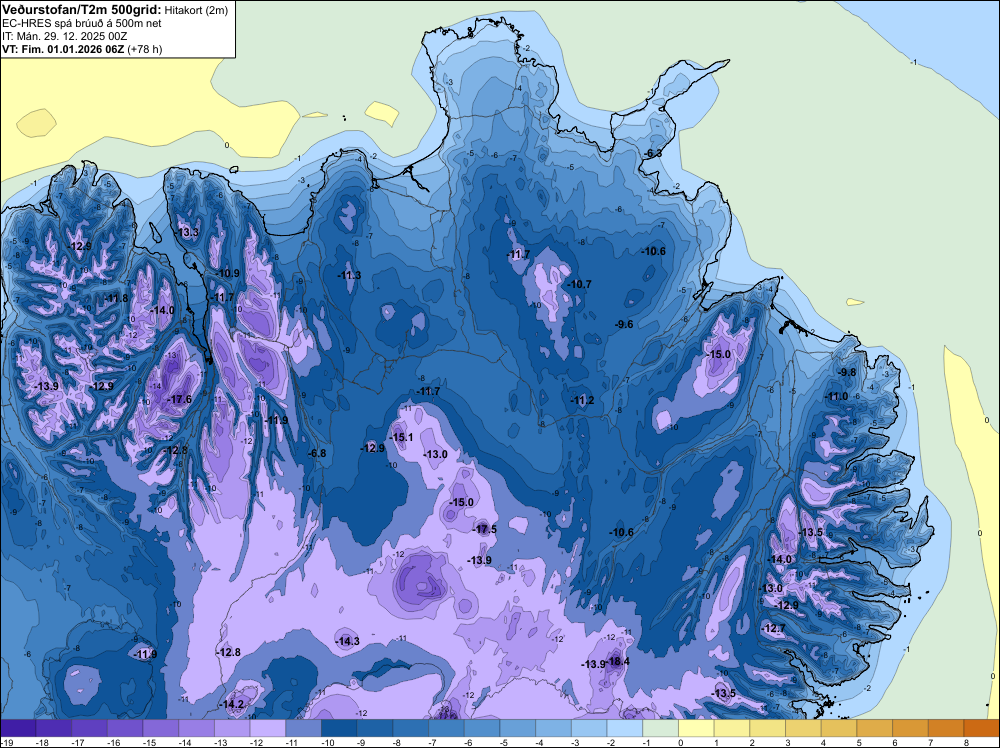Select the -14.2 temperature value
The image size is (1000, 748).
click(232, 704)
